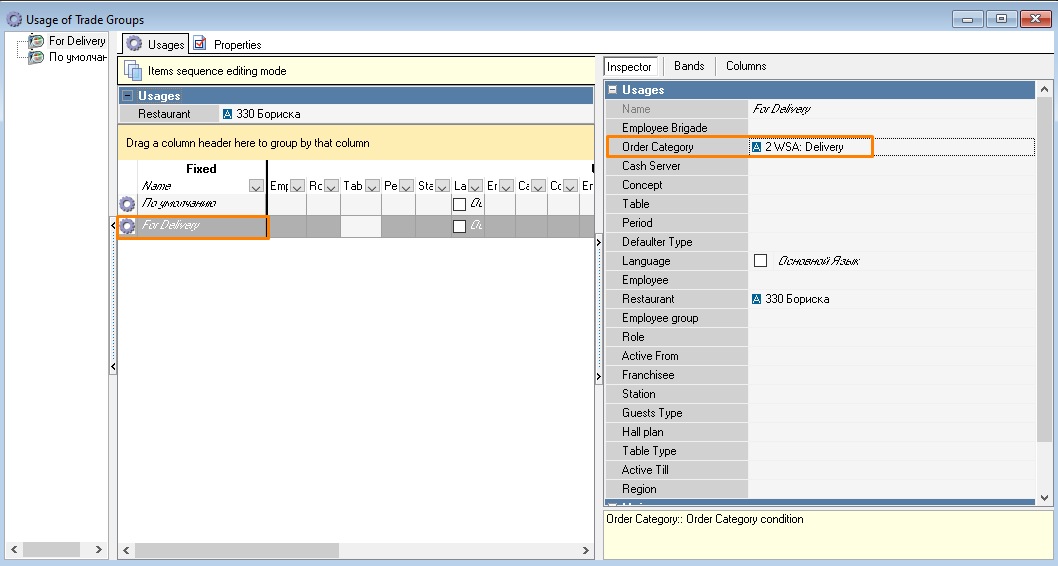The height and width of the screenshot is (566, 1058).
Task: Click the Restaurant filter label in Usages
Action: point(164,114)
